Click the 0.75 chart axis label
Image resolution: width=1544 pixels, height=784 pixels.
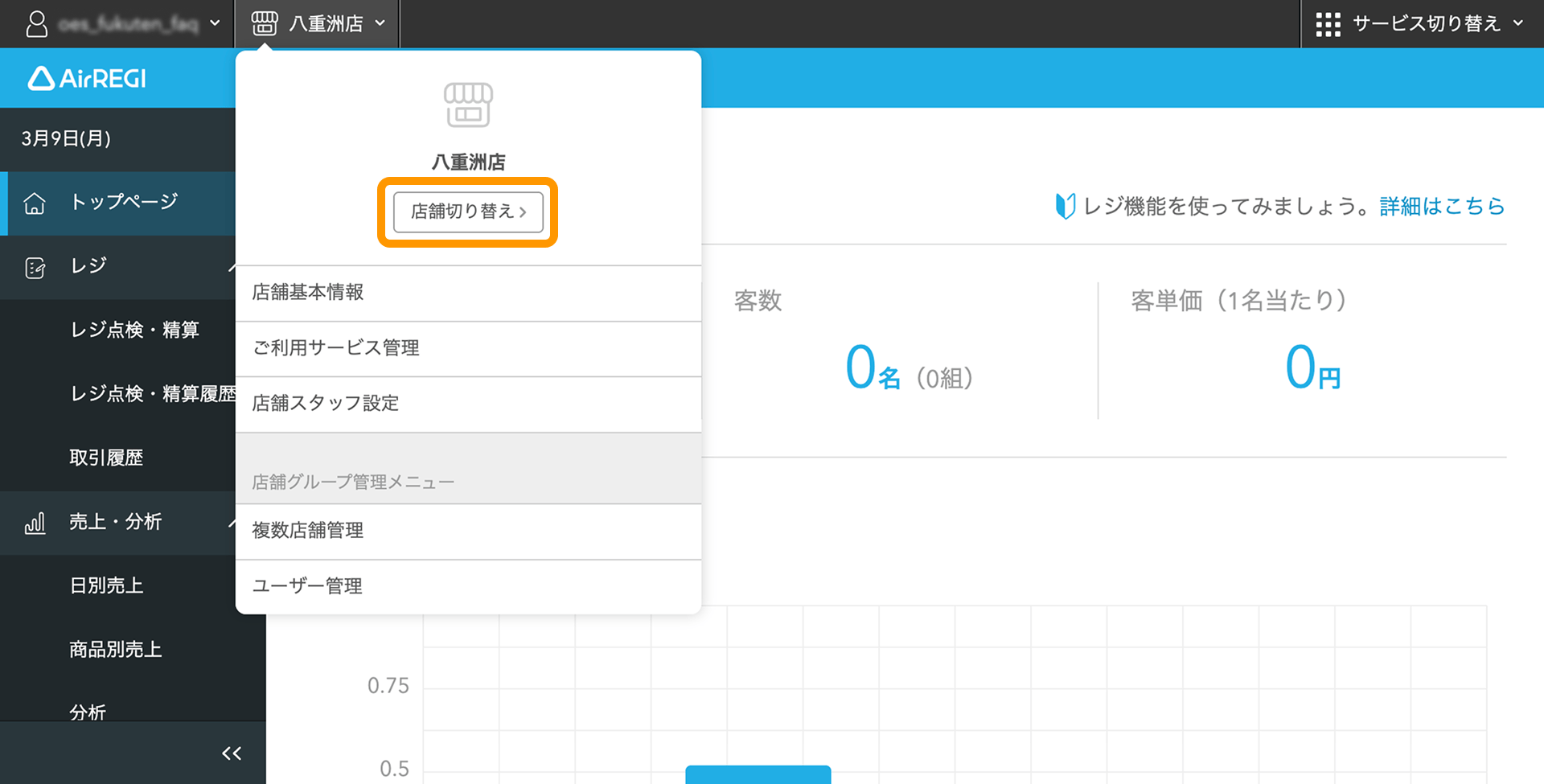click(388, 686)
